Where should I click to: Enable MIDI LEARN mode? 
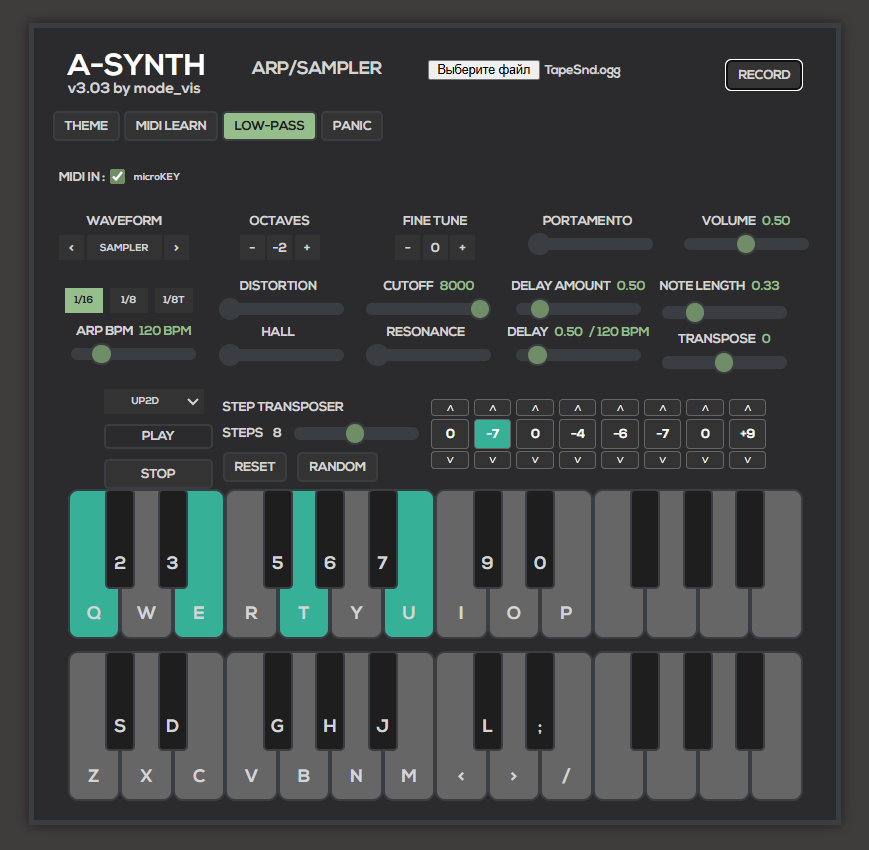[x=171, y=126]
